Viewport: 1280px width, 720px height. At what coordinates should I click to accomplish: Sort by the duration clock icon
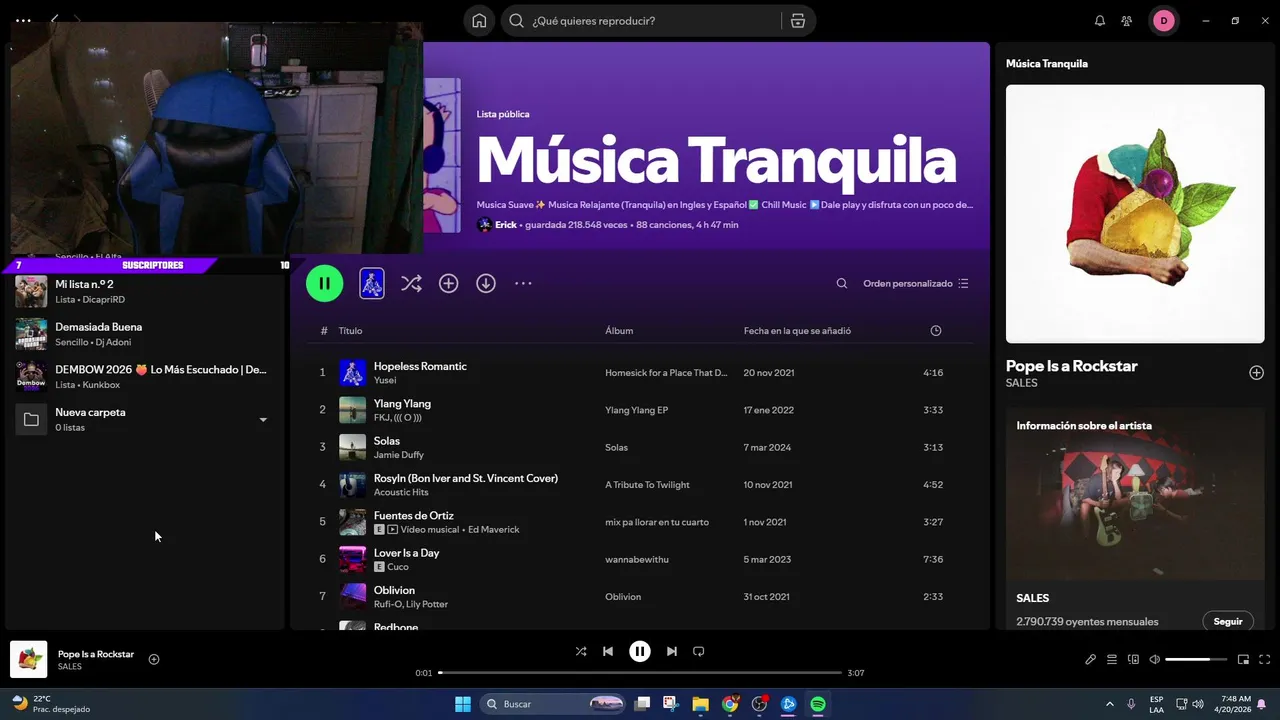point(936,331)
